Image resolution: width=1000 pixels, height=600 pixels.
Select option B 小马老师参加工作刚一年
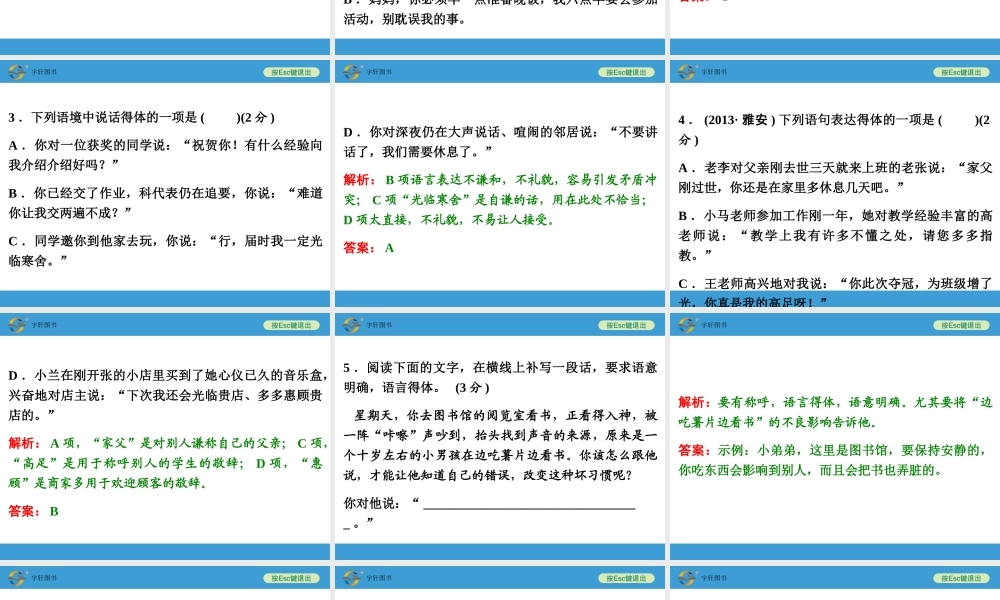(835, 235)
